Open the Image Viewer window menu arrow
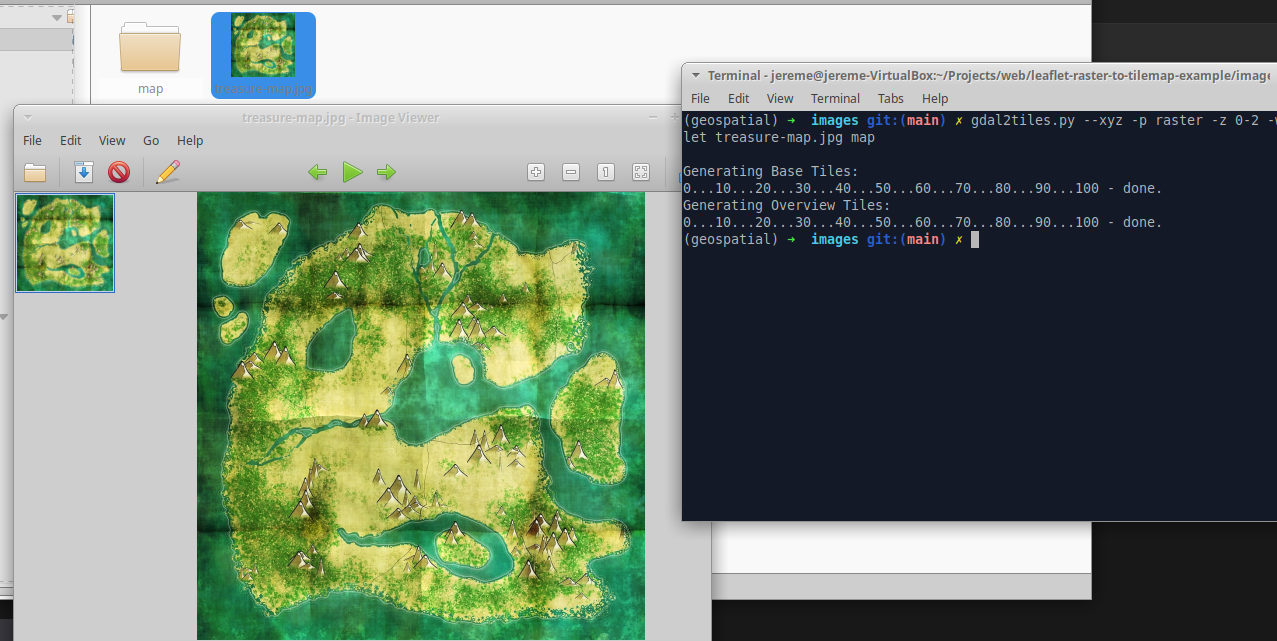This screenshot has height=641, width=1277. [x=27, y=117]
